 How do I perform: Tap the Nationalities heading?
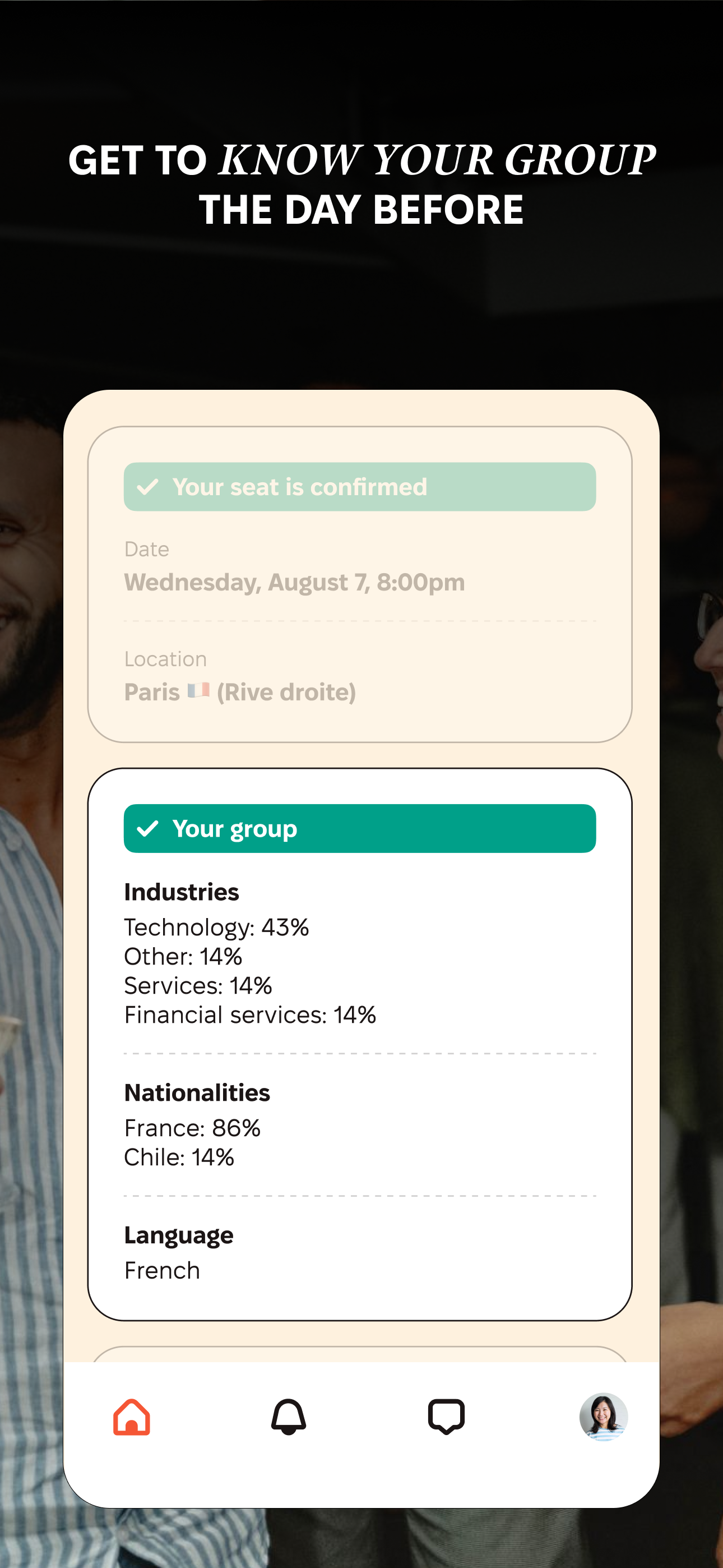pos(197,1092)
